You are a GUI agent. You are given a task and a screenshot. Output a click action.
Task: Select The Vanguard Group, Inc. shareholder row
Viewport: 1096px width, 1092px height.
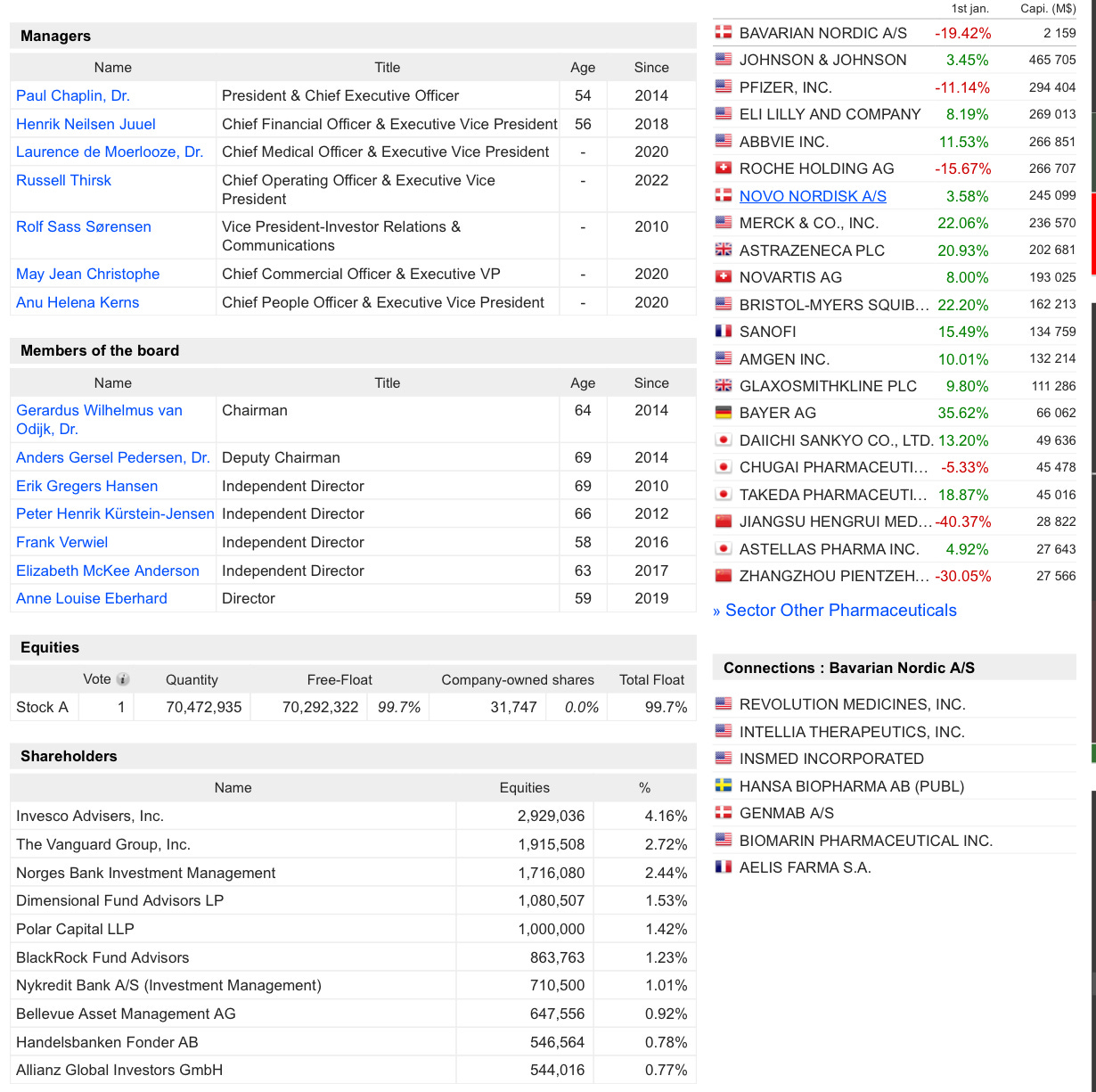pyautogui.click(x=353, y=844)
